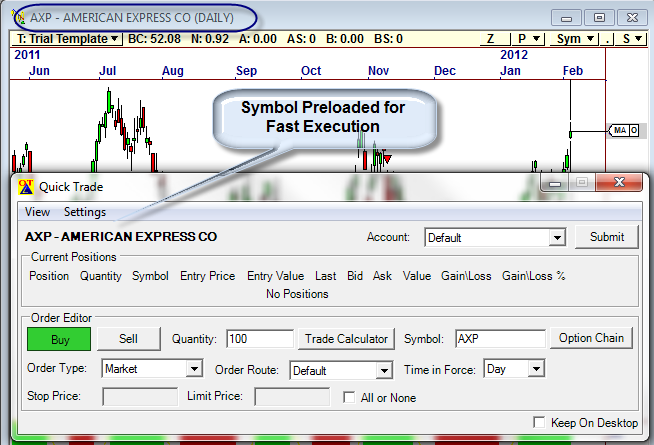The width and height of the screenshot is (654, 445).
Task: Click the BC: 52.08 value in chart toolbar
Action: pyautogui.click(x=154, y=39)
